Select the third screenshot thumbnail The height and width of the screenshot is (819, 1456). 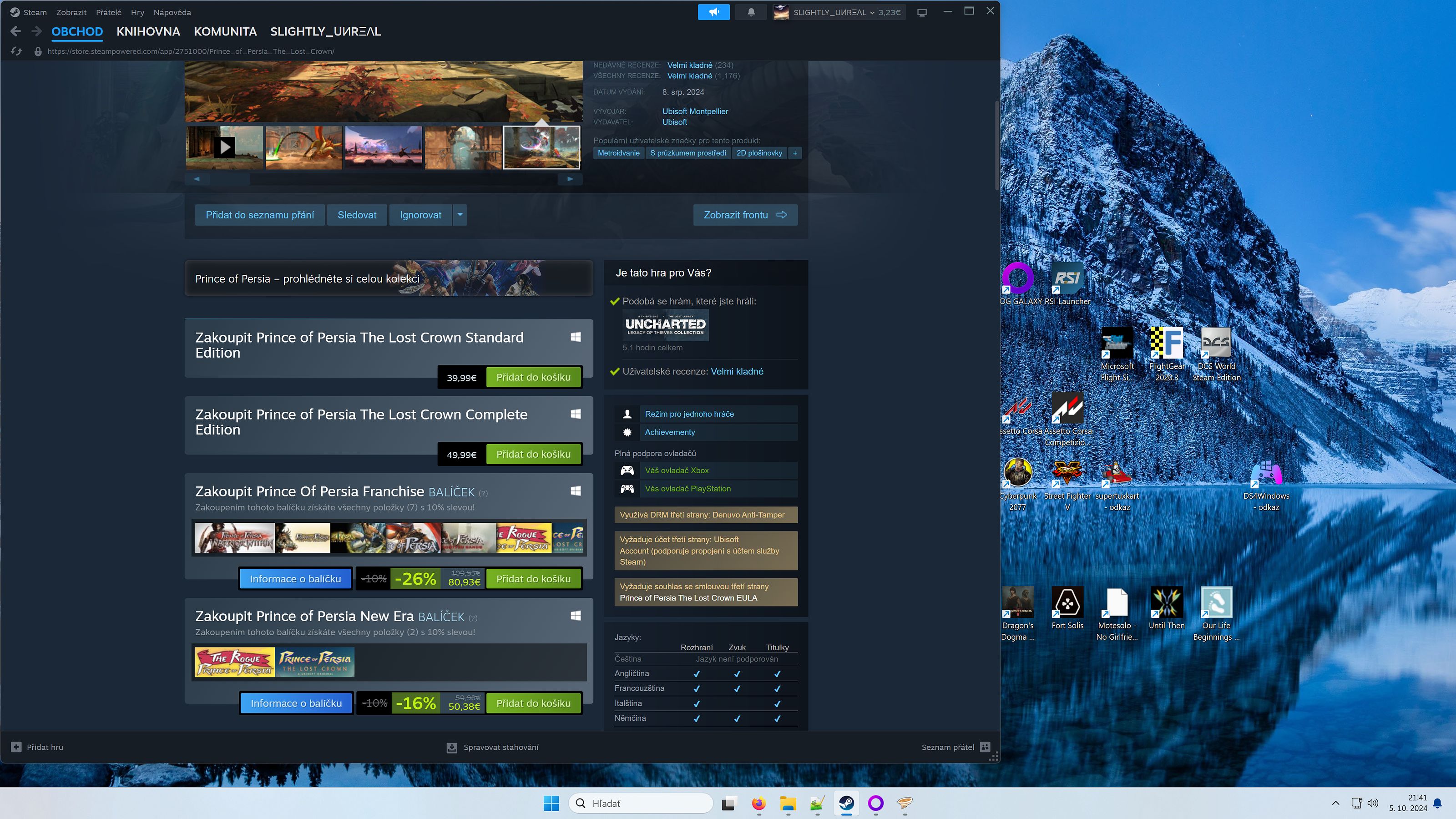[383, 147]
